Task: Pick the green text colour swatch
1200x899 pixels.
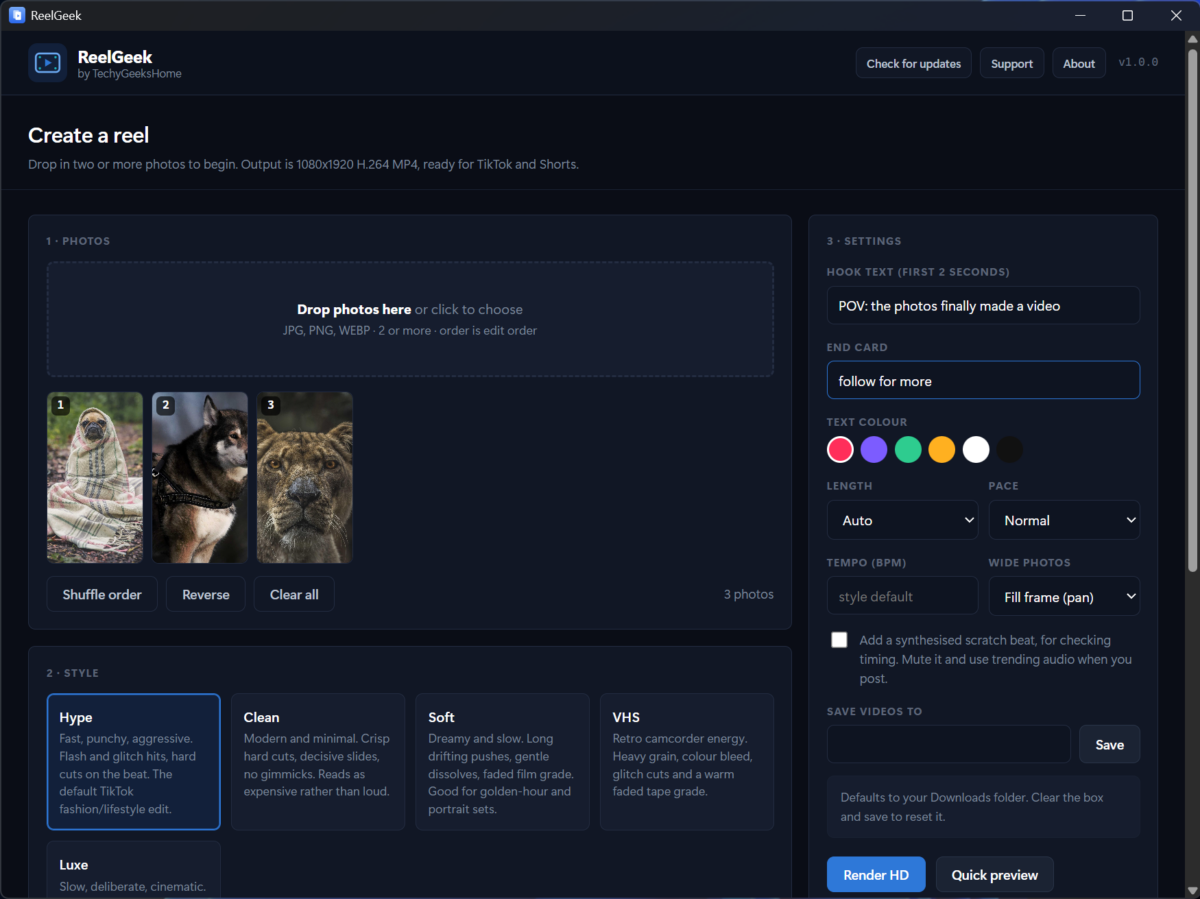Action: click(x=908, y=450)
